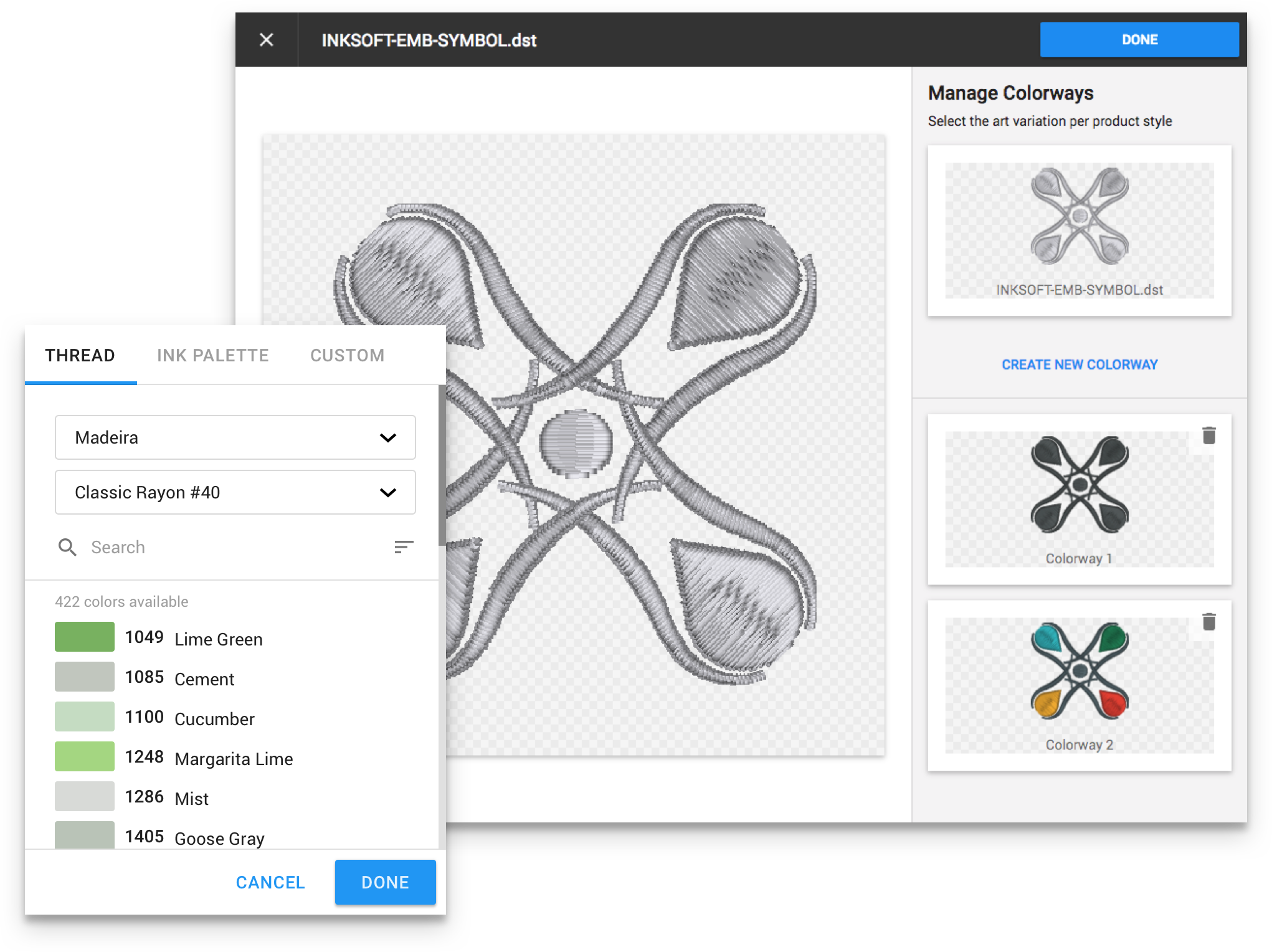Open the sort options beside the search field

pos(404,546)
